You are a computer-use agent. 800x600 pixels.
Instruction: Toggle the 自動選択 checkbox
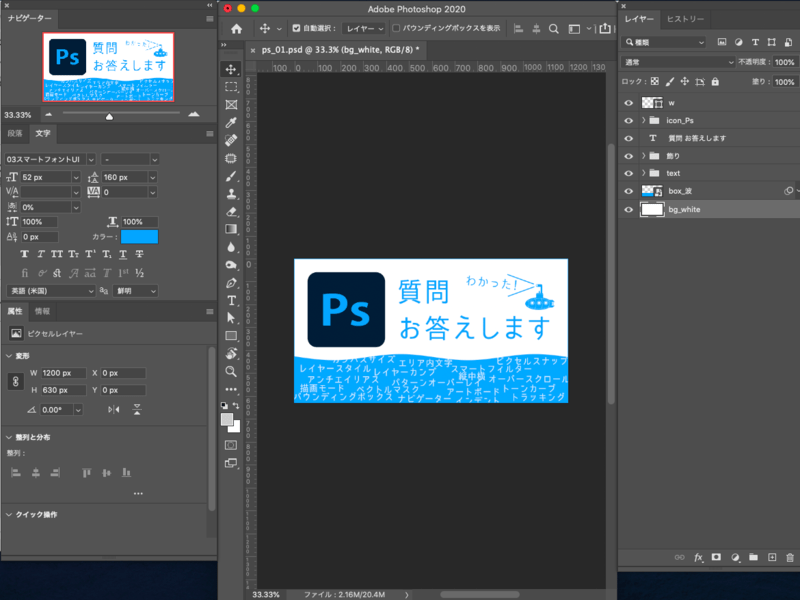[x=295, y=29]
